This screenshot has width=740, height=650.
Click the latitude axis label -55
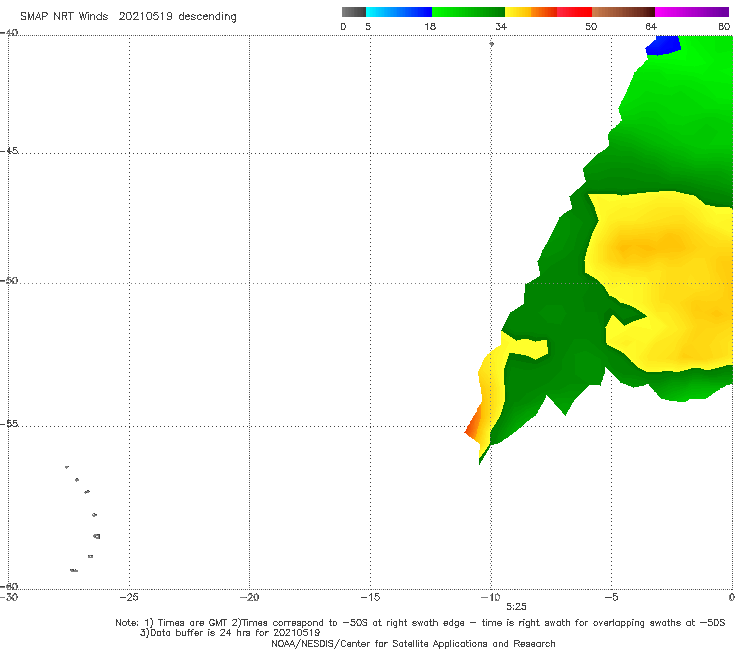(x=9, y=424)
